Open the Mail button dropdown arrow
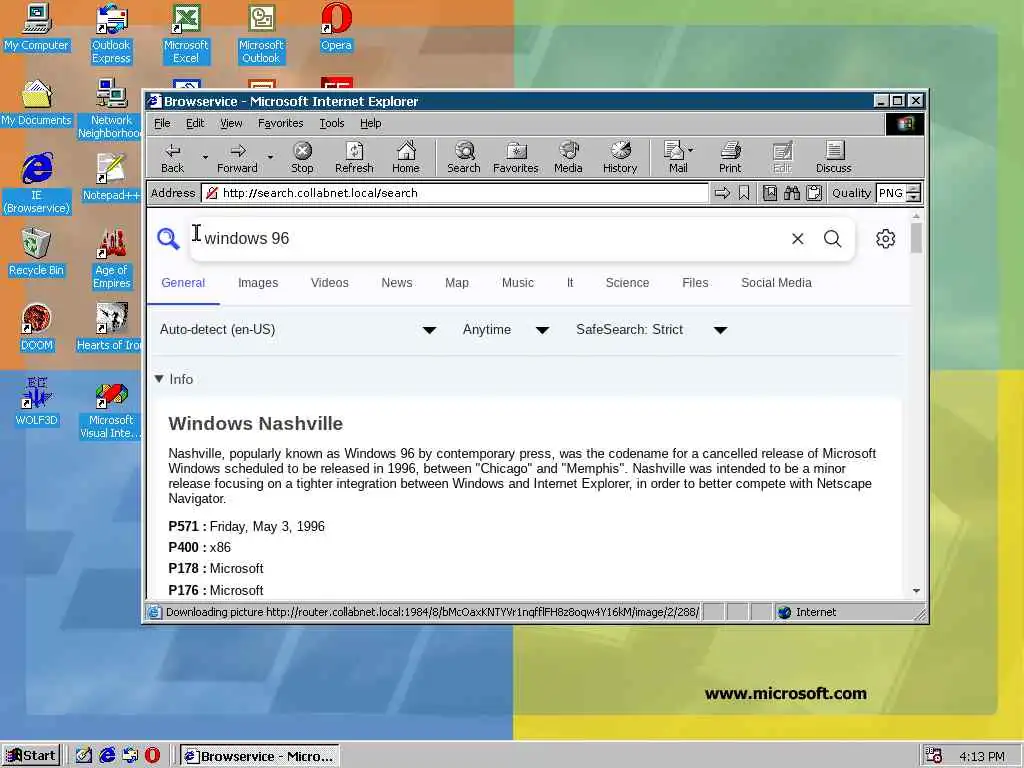Screen dimensions: 1024x768 (x=691, y=150)
